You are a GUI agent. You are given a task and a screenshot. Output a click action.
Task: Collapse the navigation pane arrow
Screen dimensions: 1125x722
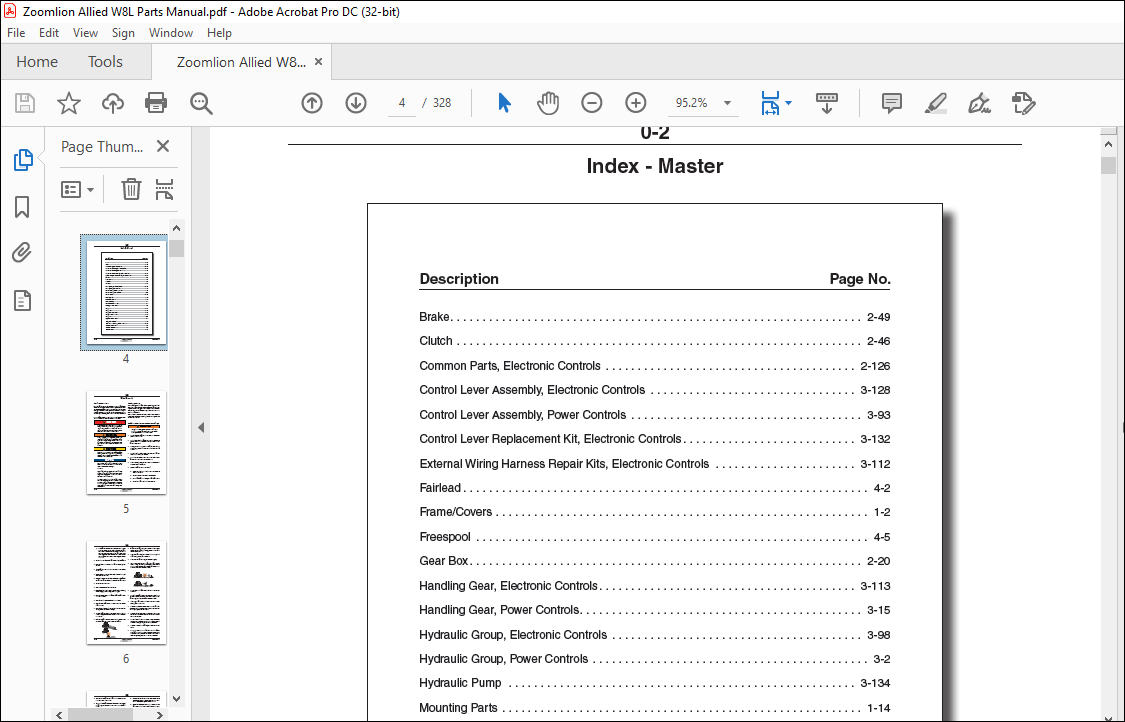tap(201, 428)
